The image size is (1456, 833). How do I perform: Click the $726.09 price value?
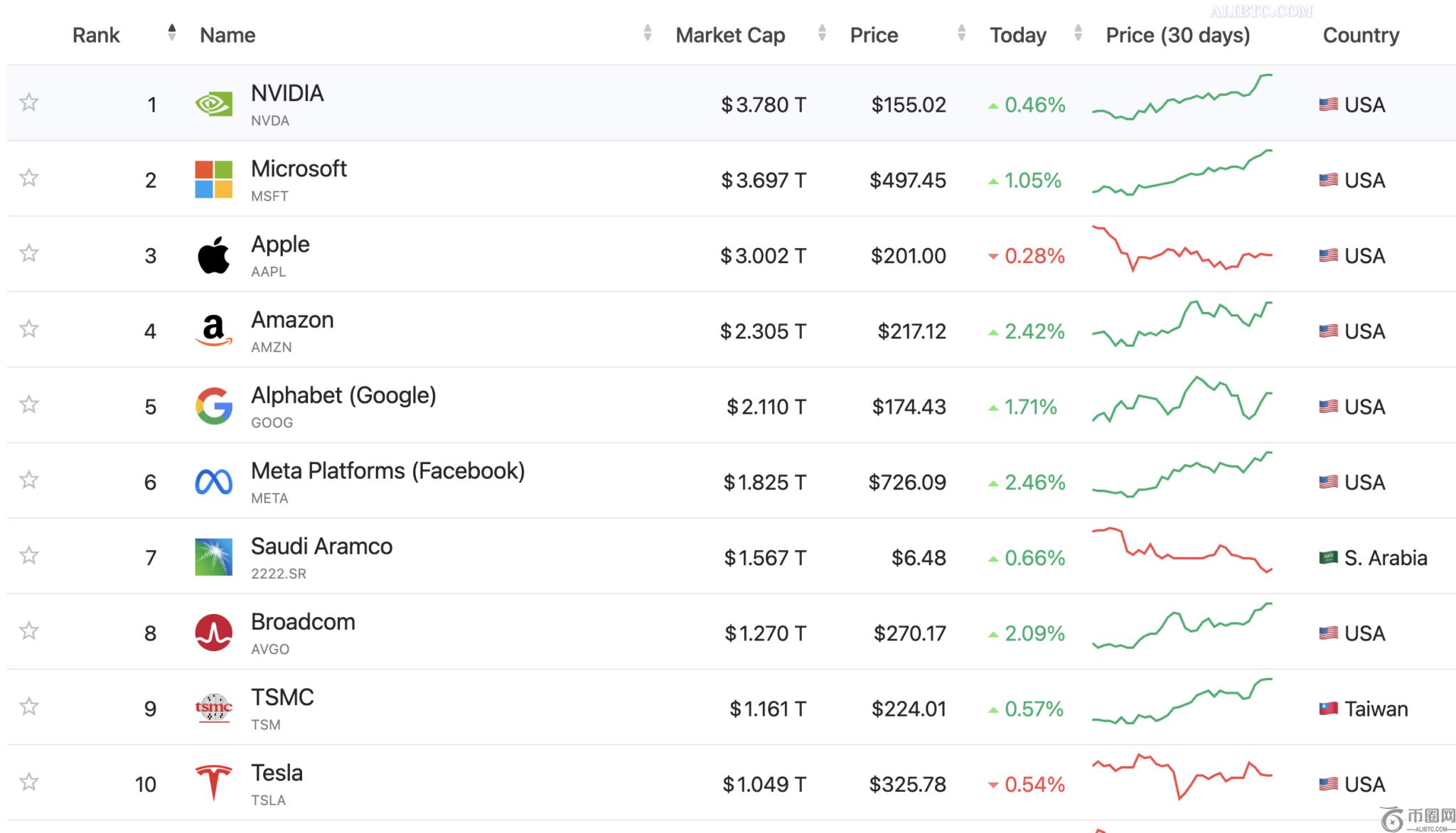[x=907, y=483]
